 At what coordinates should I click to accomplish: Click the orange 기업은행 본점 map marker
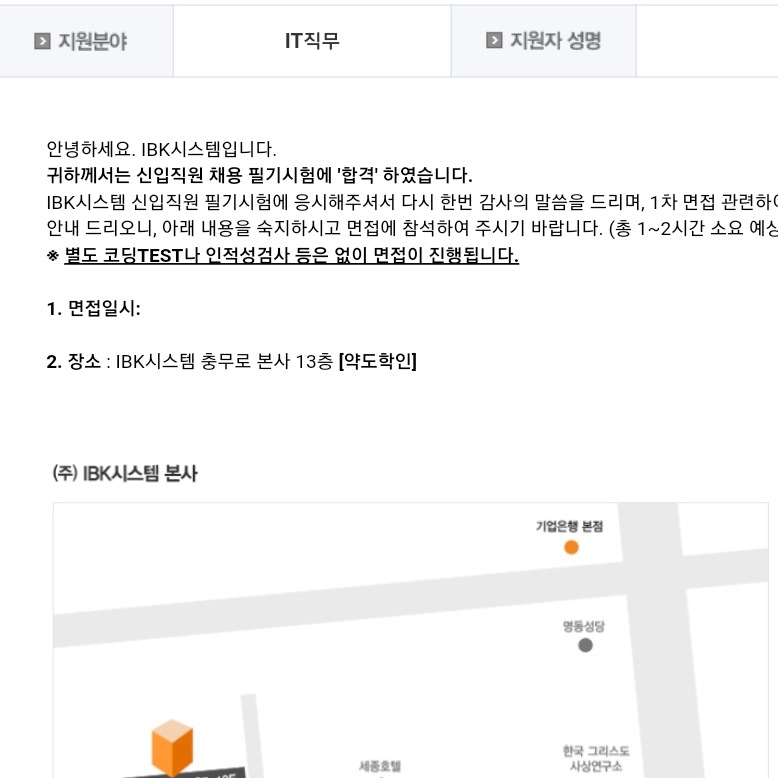[x=571, y=547]
